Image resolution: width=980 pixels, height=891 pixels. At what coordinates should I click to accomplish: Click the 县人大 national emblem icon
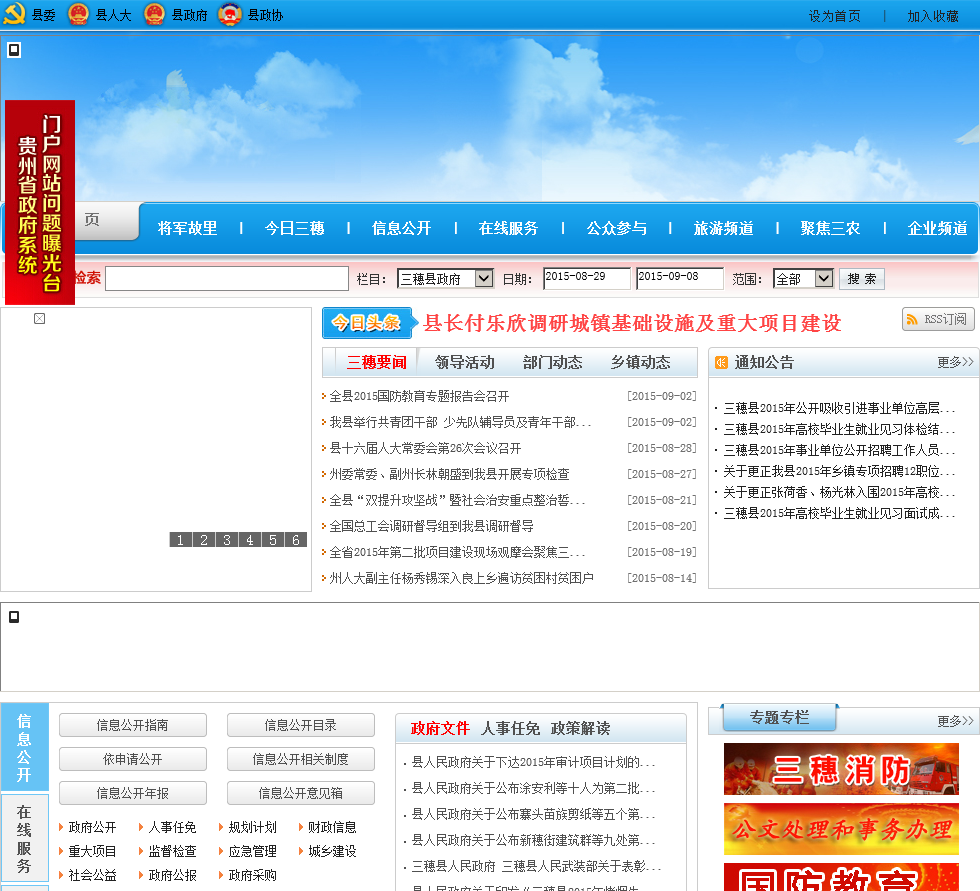click(x=78, y=14)
